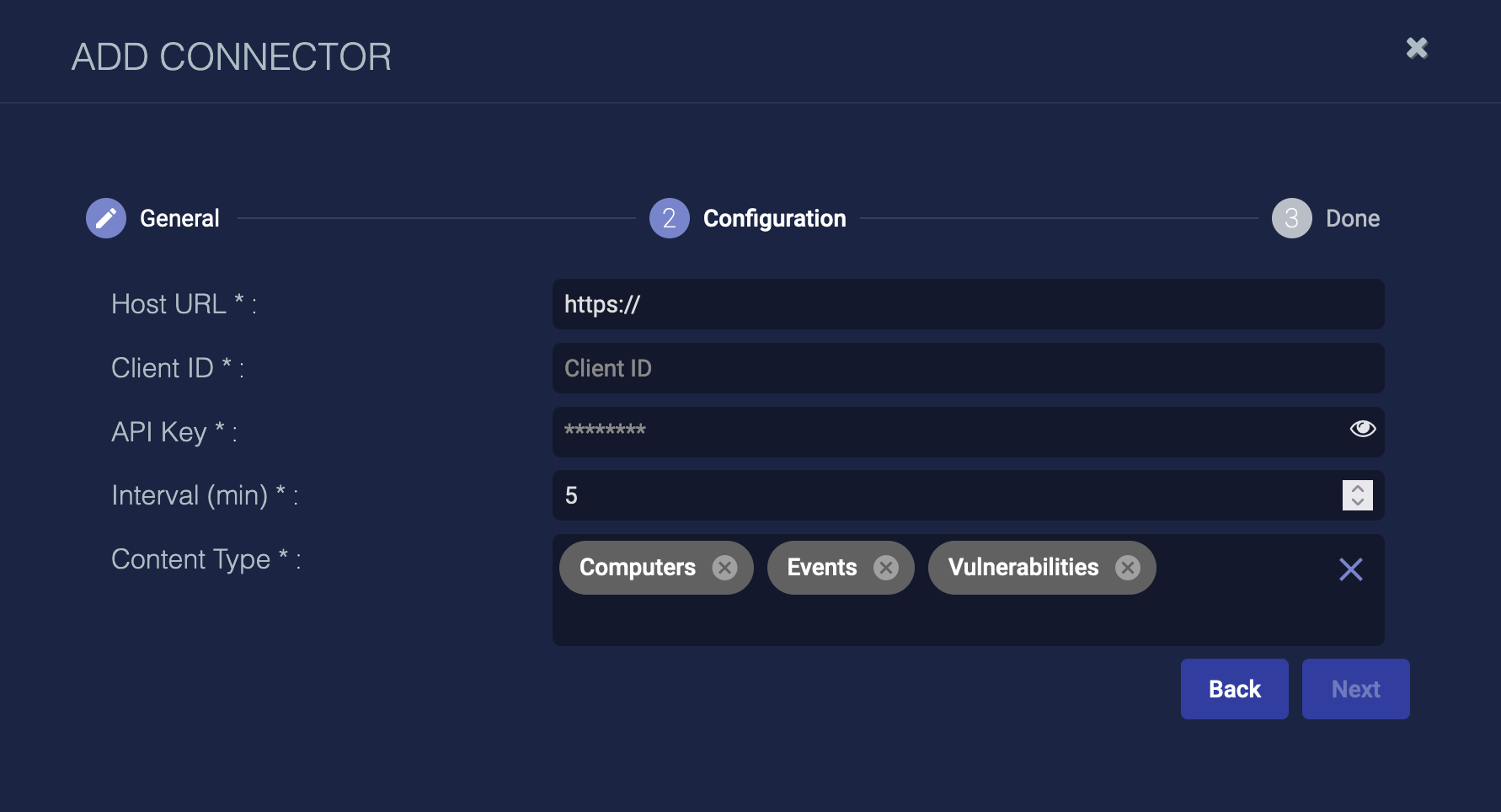The height and width of the screenshot is (812, 1501).
Task: Click into the Client ID field
Action: tap(967, 369)
